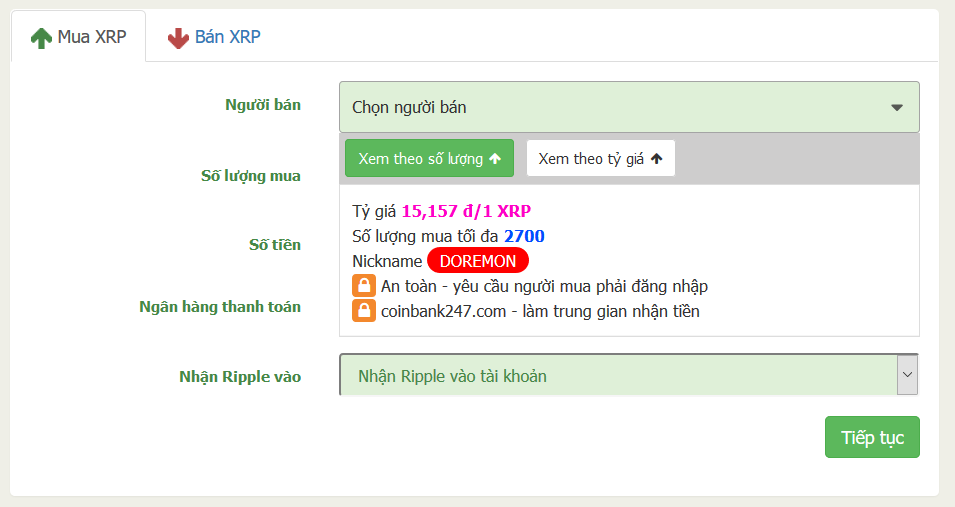
Task: Click the Số lượng mua label
Action: (x=251, y=176)
